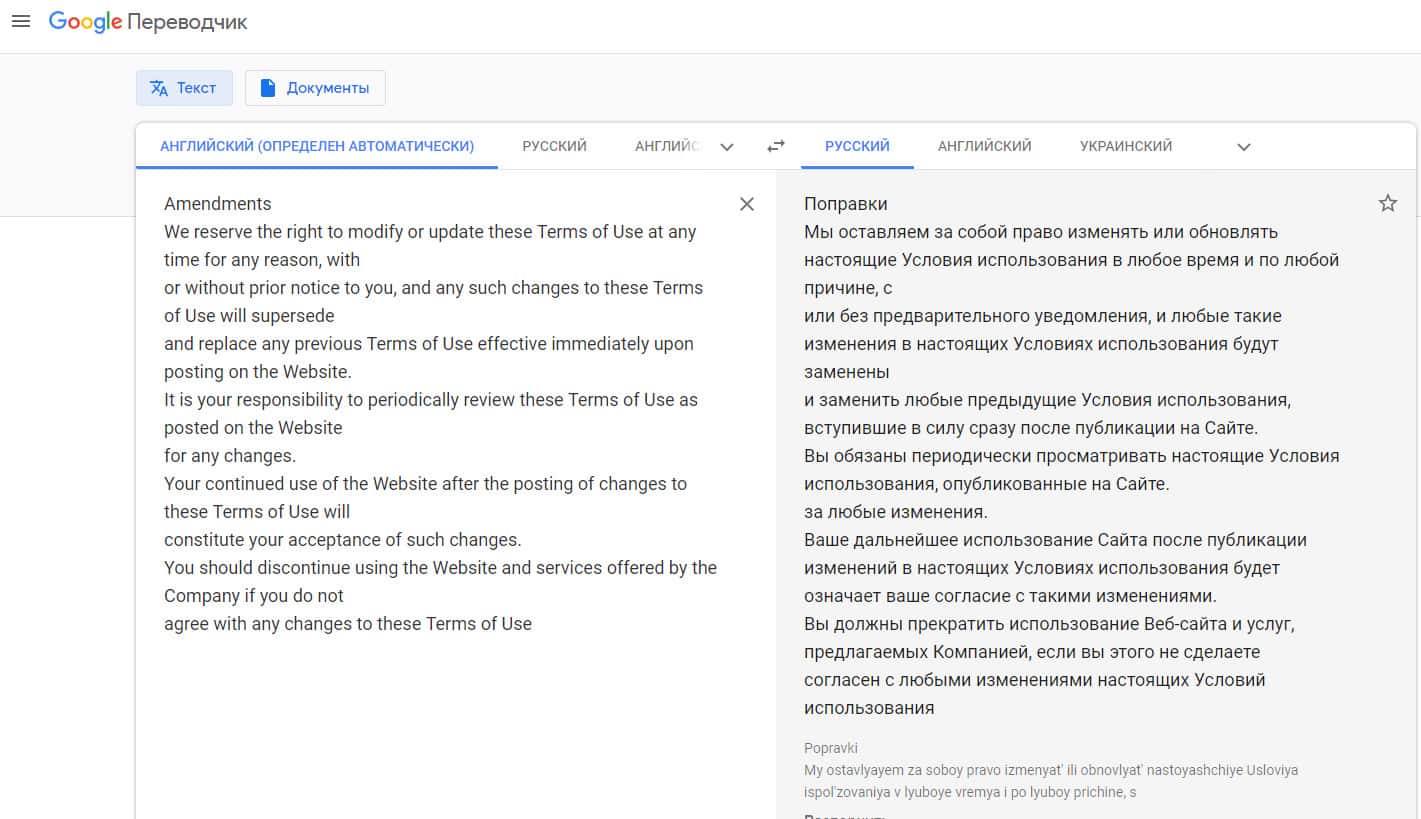Place cursor at 'constitute your acceptance' line

click(x=342, y=540)
